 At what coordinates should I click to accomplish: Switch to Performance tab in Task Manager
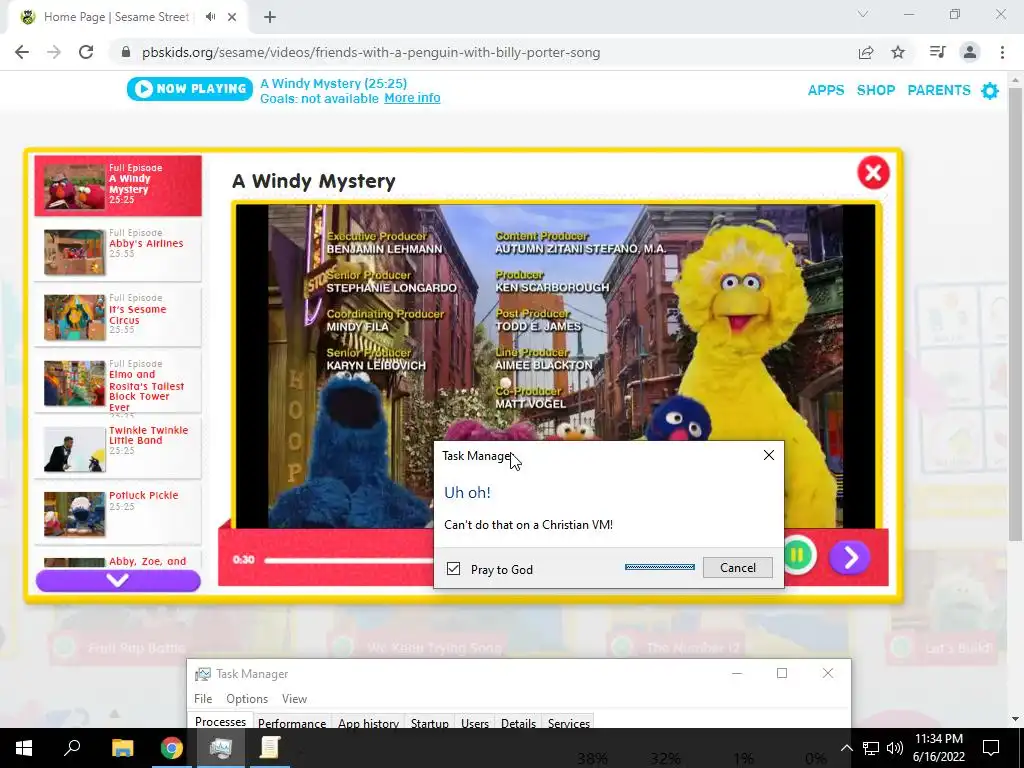pyautogui.click(x=292, y=723)
